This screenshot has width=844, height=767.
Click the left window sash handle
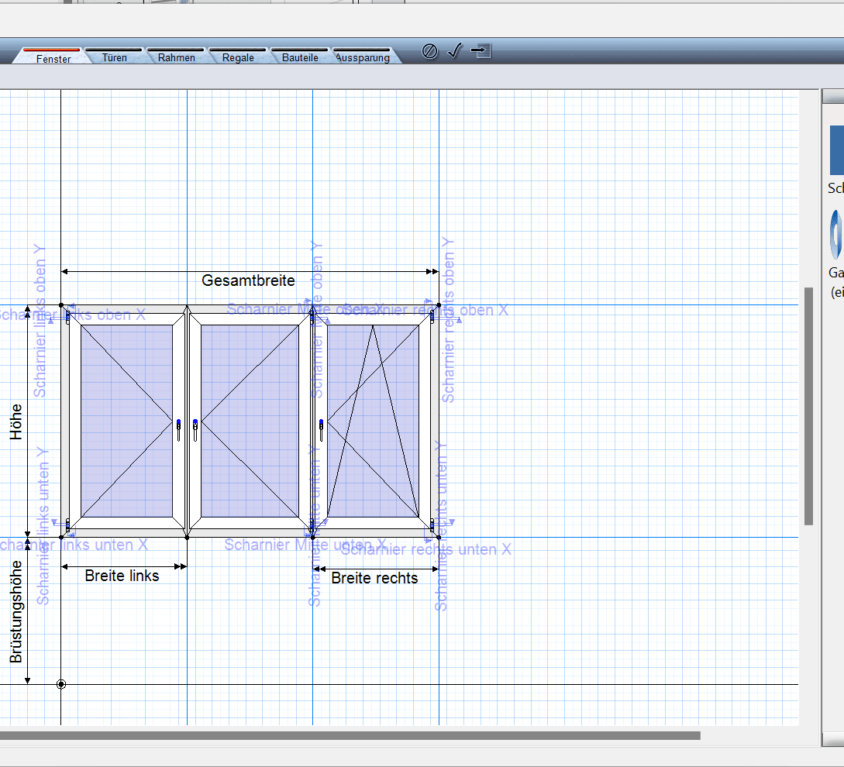point(179,430)
